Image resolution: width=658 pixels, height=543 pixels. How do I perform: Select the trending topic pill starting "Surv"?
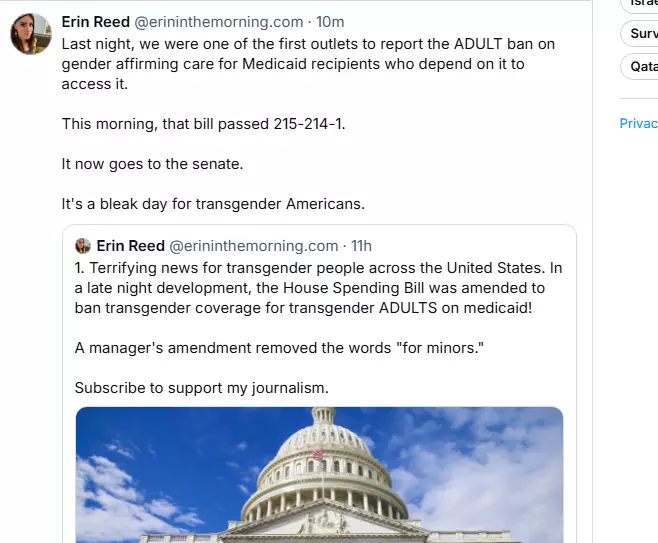point(641,34)
